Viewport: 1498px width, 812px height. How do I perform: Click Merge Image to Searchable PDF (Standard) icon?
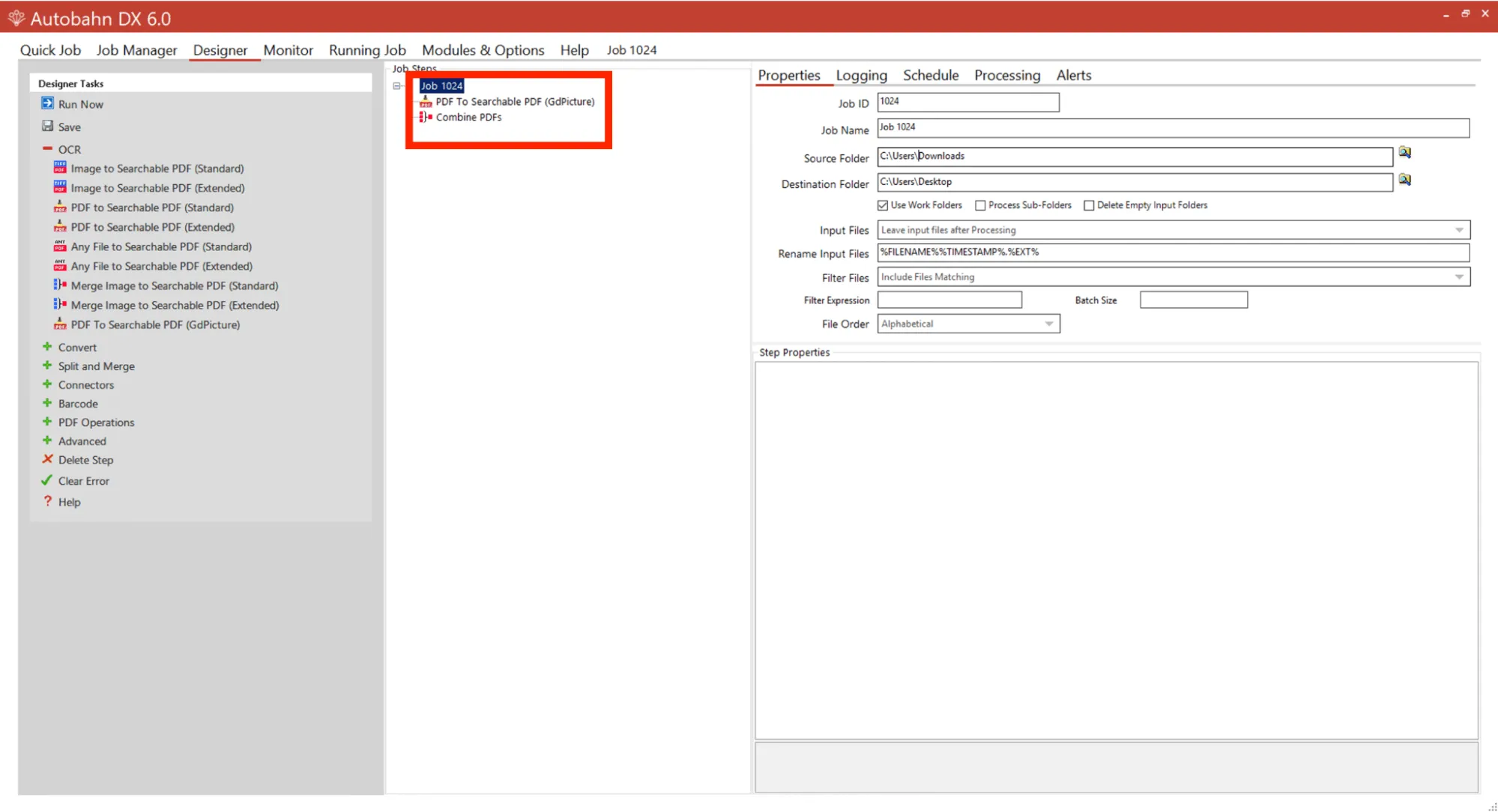pos(60,285)
